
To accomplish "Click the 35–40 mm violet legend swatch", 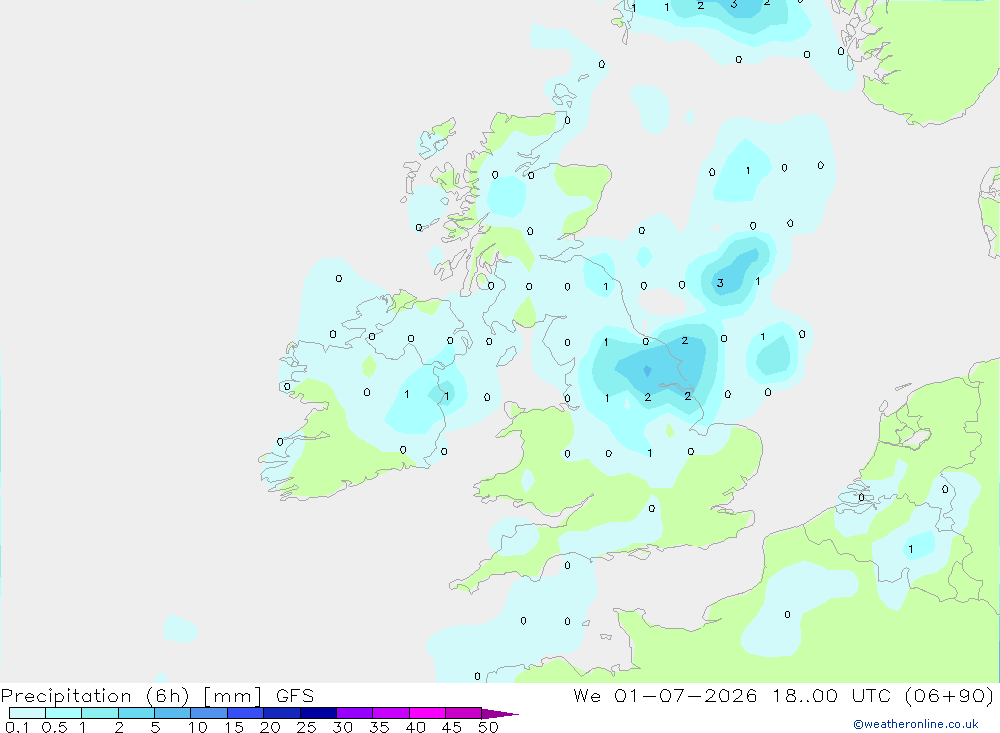I will [x=390, y=713].
